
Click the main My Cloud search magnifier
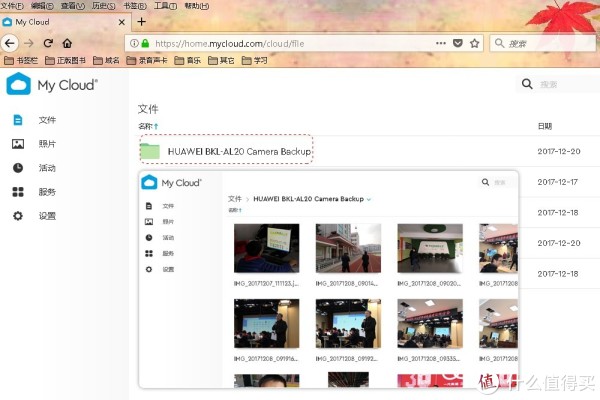[527, 84]
